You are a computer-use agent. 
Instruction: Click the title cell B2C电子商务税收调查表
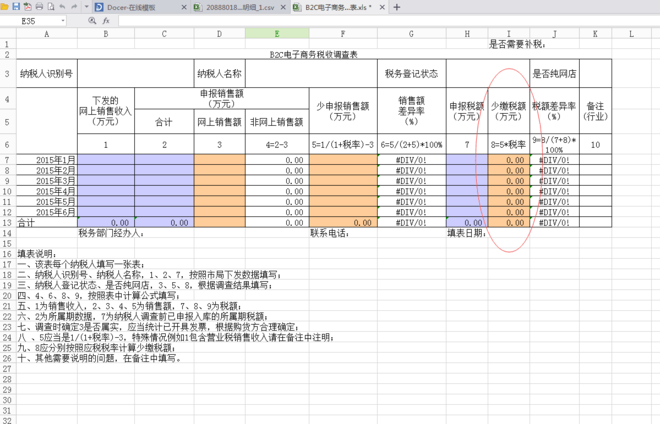pyautogui.click(x=314, y=54)
